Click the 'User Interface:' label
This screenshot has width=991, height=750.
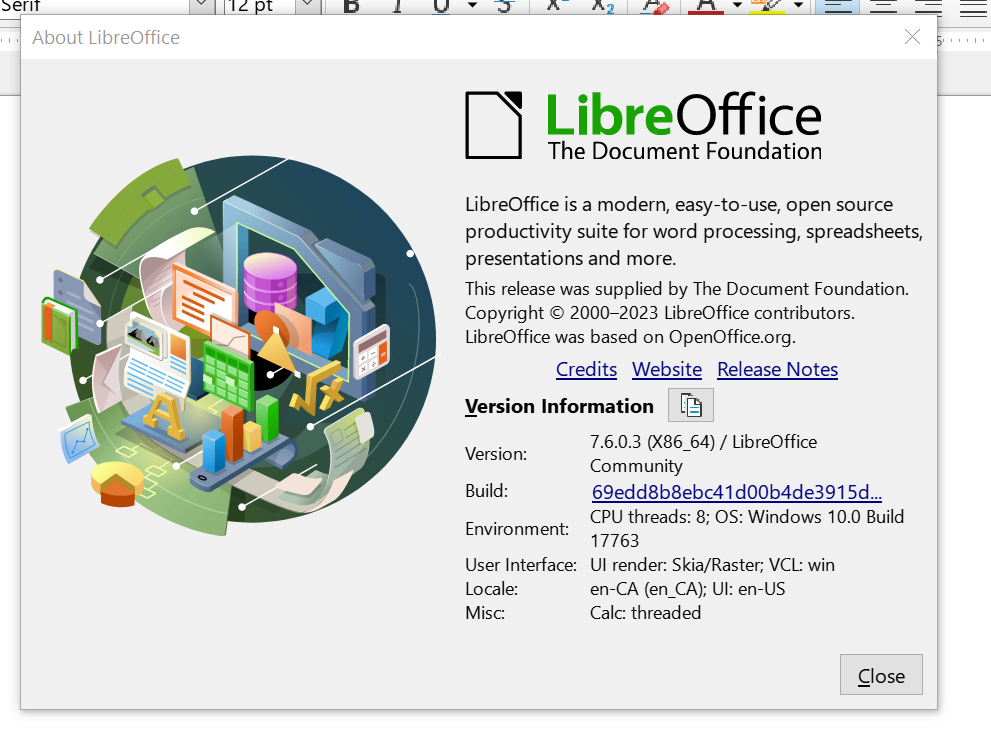click(521, 564)
